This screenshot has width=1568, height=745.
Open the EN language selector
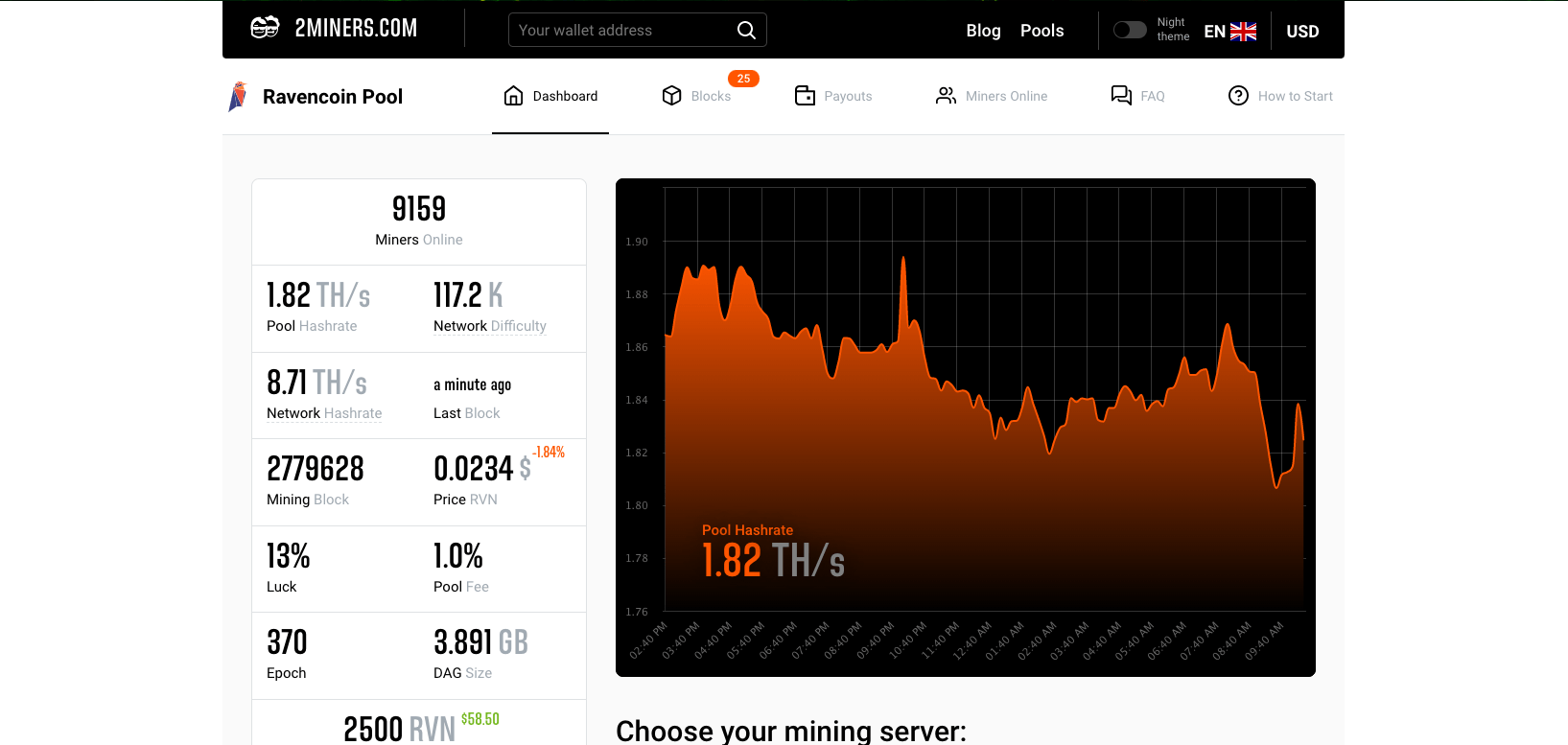pyautogui.click(x=1229, y=32)
